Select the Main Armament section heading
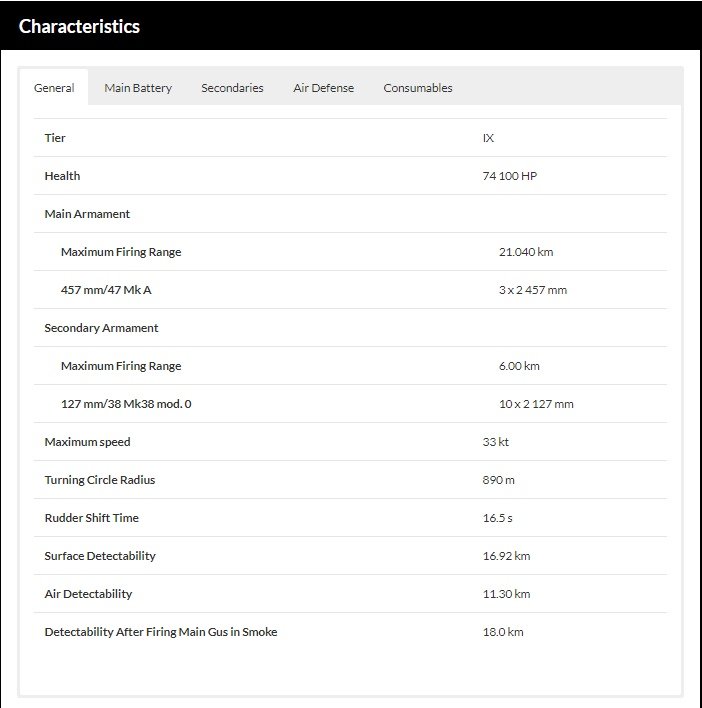702x708 pixels. 87,214
